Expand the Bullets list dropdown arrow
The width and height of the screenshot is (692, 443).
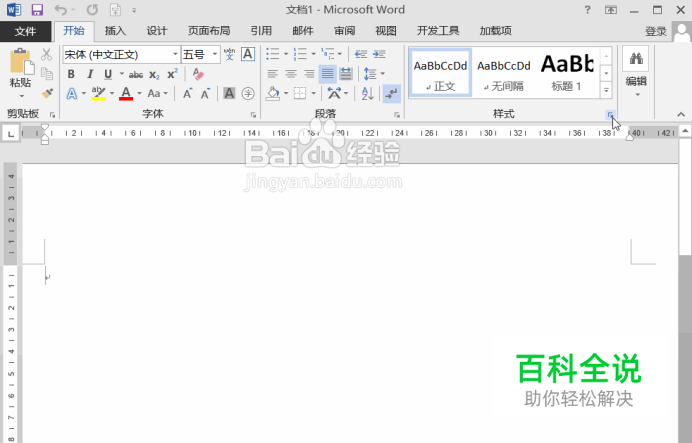(x=286, y=54)
